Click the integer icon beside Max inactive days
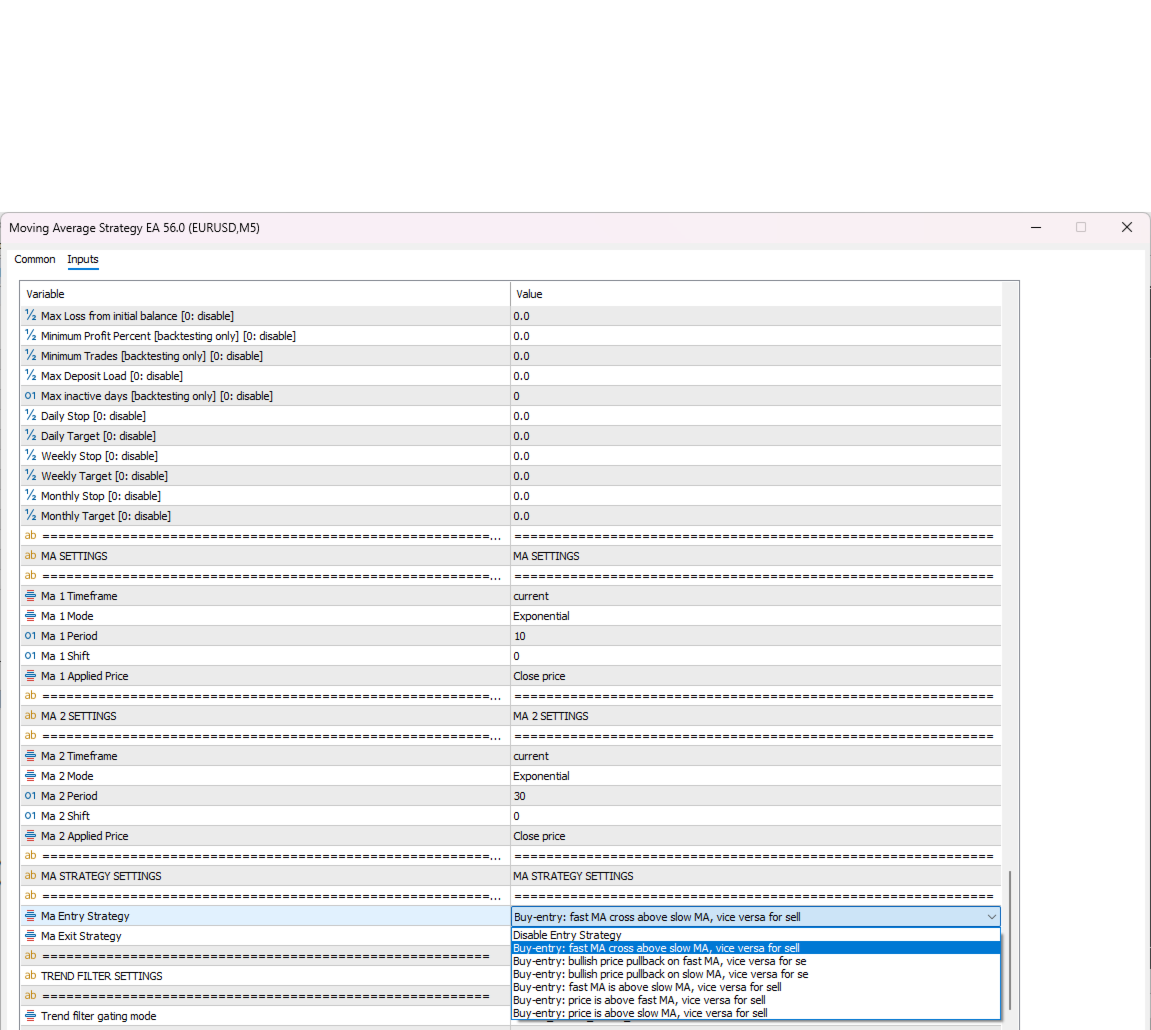This screenshot has width=1151, height=1030. [30, 396]
